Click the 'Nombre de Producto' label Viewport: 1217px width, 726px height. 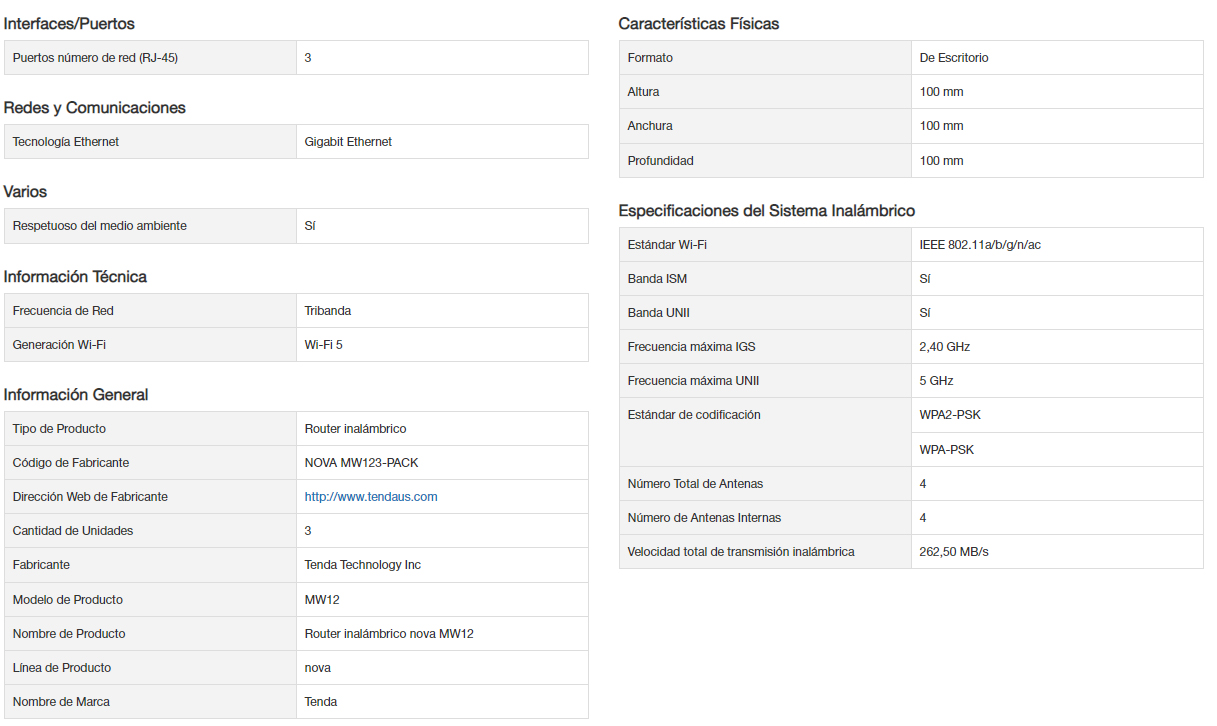(x=69, y=634)
